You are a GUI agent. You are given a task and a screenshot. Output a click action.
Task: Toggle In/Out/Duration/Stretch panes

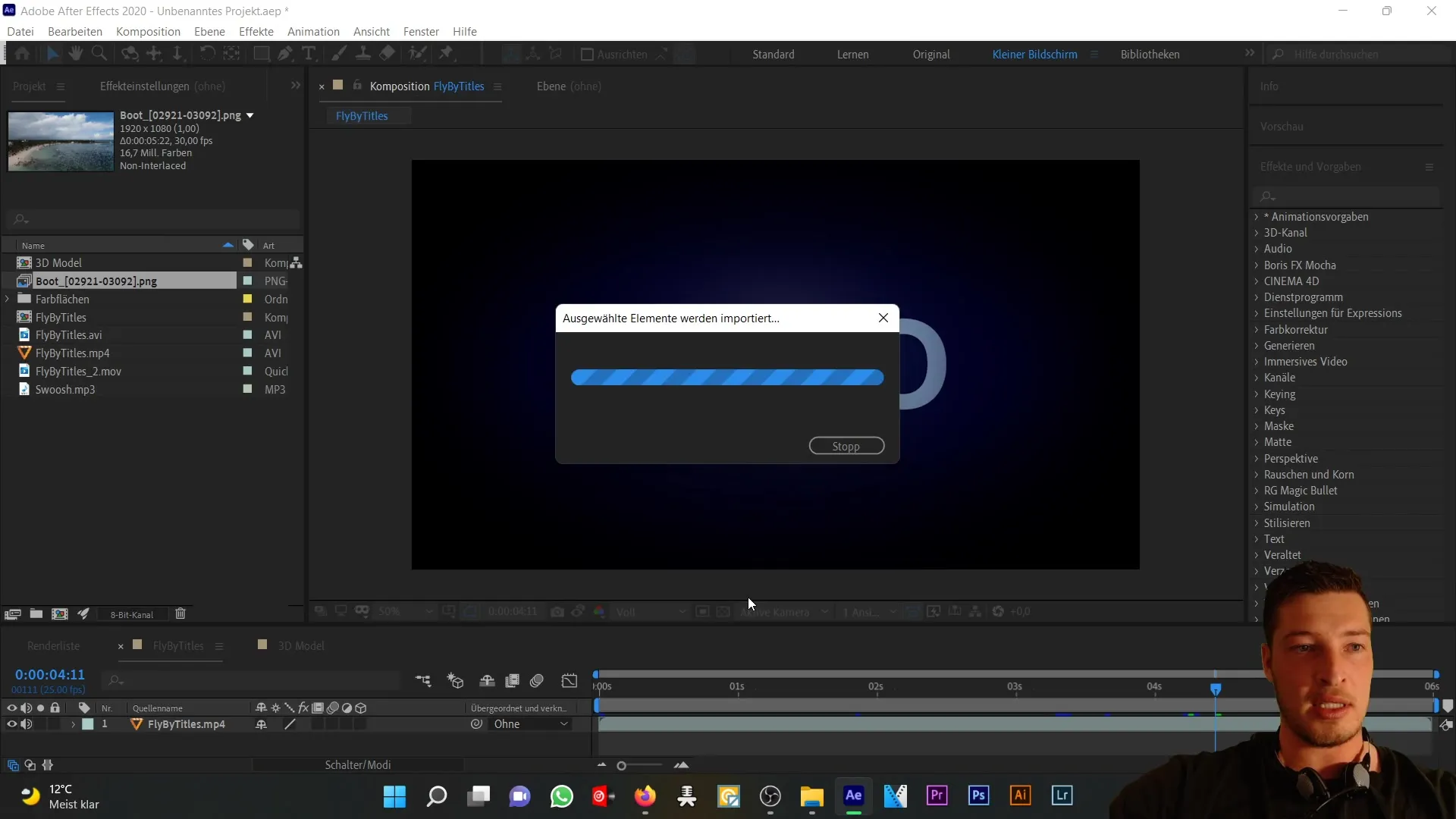tap(48, 765)
